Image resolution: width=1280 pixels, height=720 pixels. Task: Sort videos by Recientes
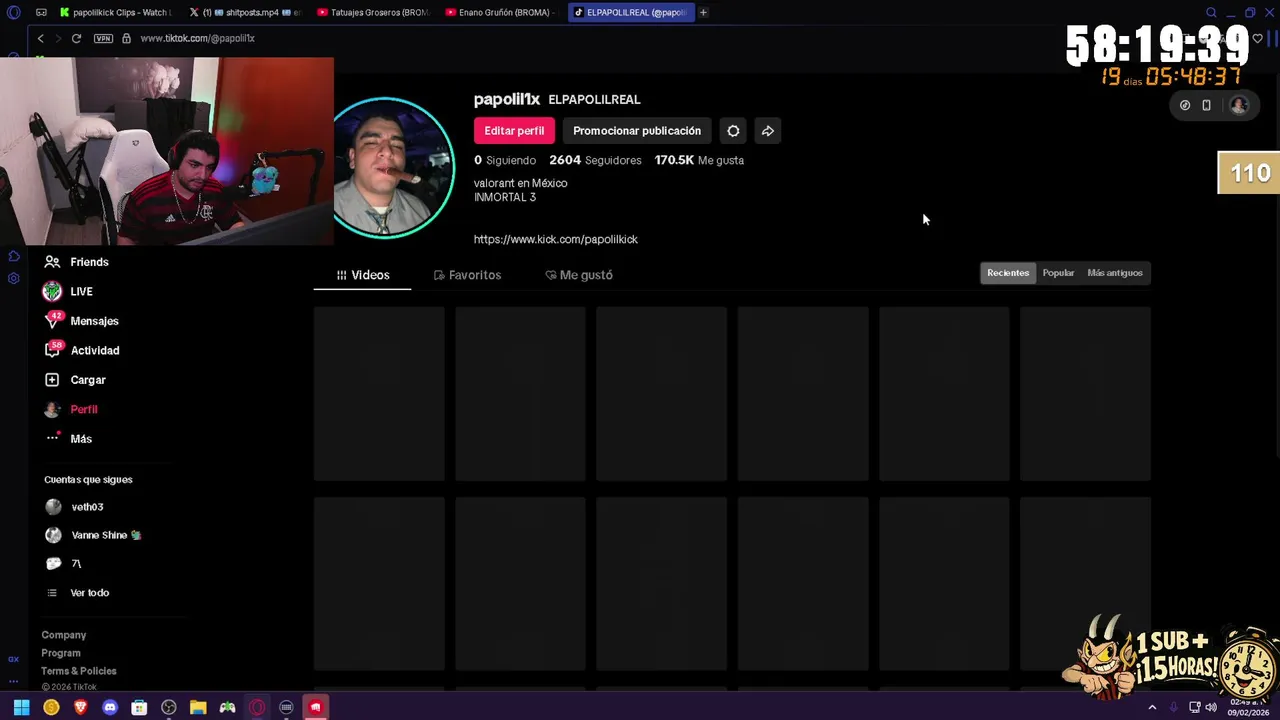click(1008, 273)
